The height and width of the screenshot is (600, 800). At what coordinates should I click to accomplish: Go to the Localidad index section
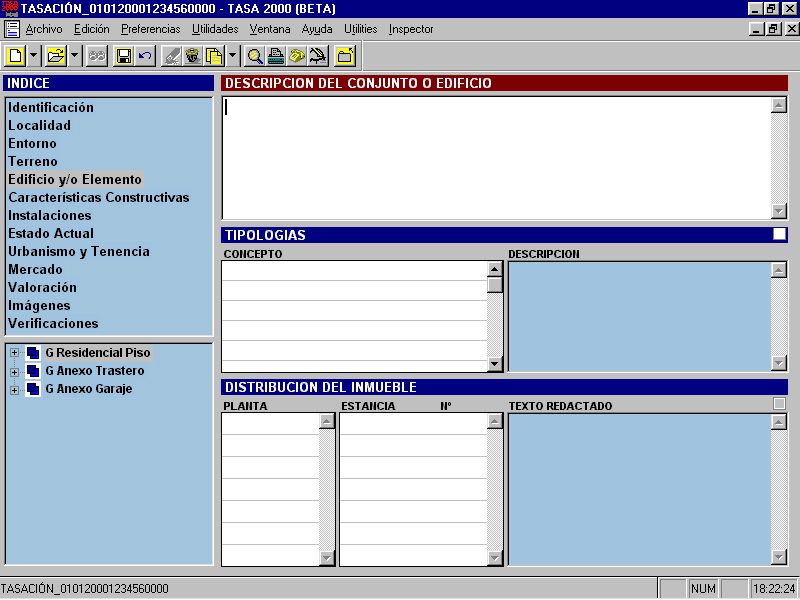pos(39,126)
